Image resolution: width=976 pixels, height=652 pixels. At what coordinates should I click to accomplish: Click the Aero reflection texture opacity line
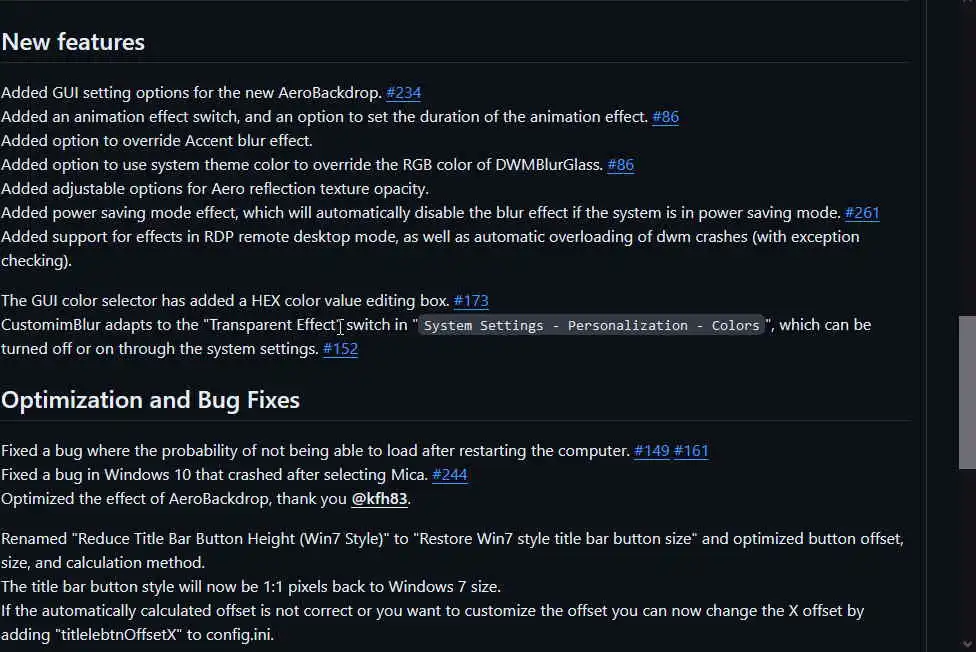click(215, 189)
